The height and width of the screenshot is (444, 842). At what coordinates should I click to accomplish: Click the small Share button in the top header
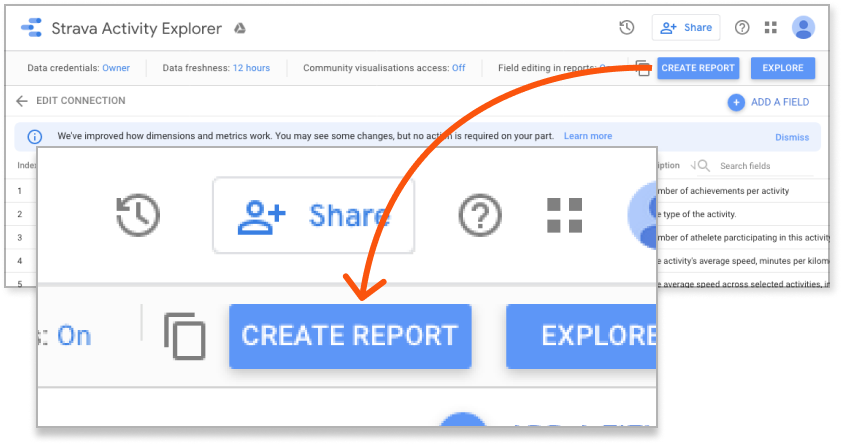point(686,27)
